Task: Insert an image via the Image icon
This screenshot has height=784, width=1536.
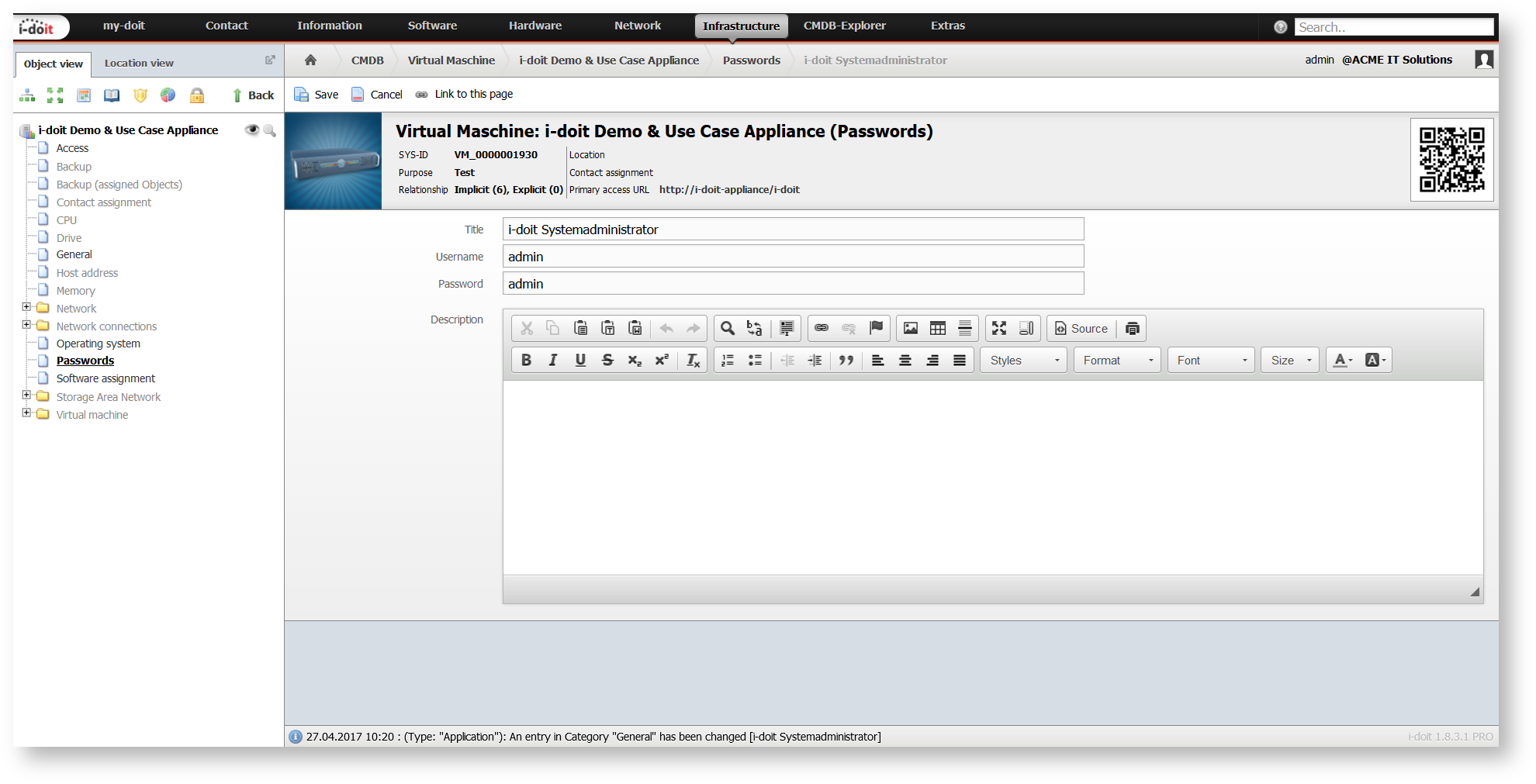Action: pyautogui.click(x=911, y=329)
